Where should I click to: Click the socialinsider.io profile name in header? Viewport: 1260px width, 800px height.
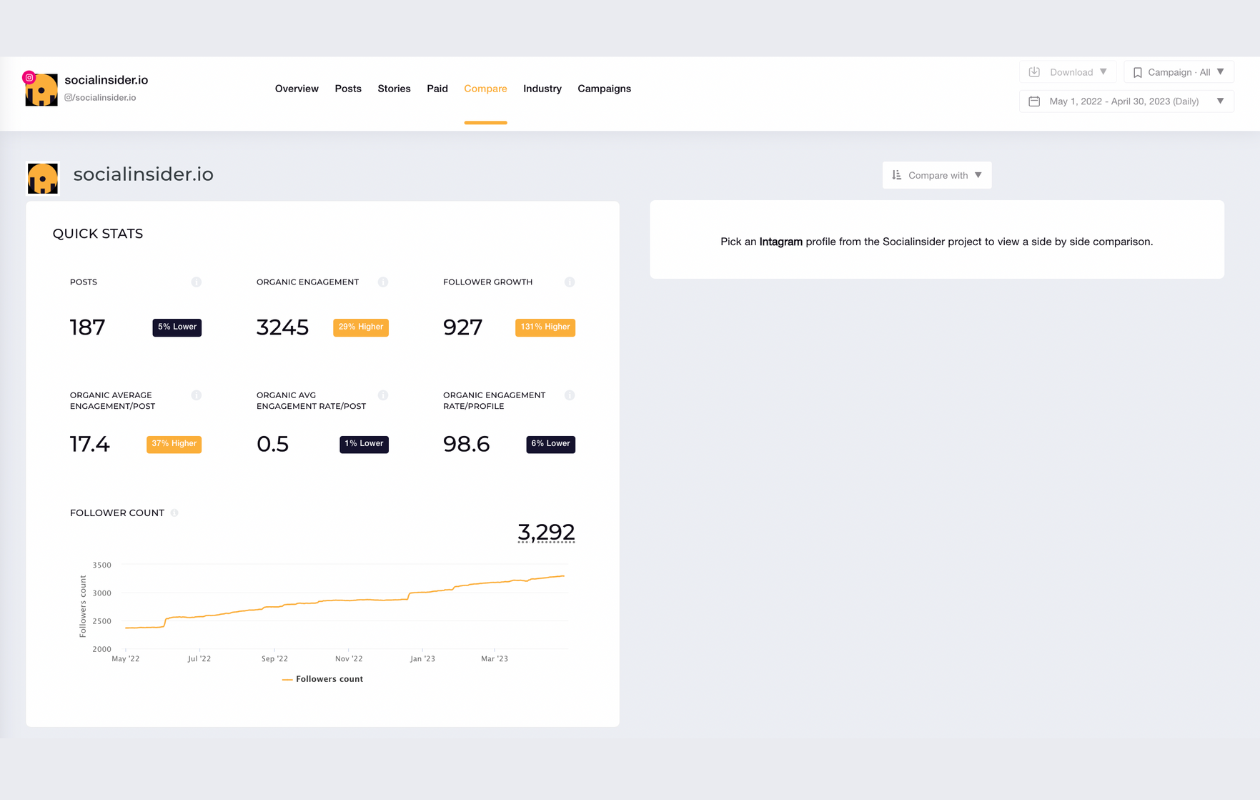(106, 80)
